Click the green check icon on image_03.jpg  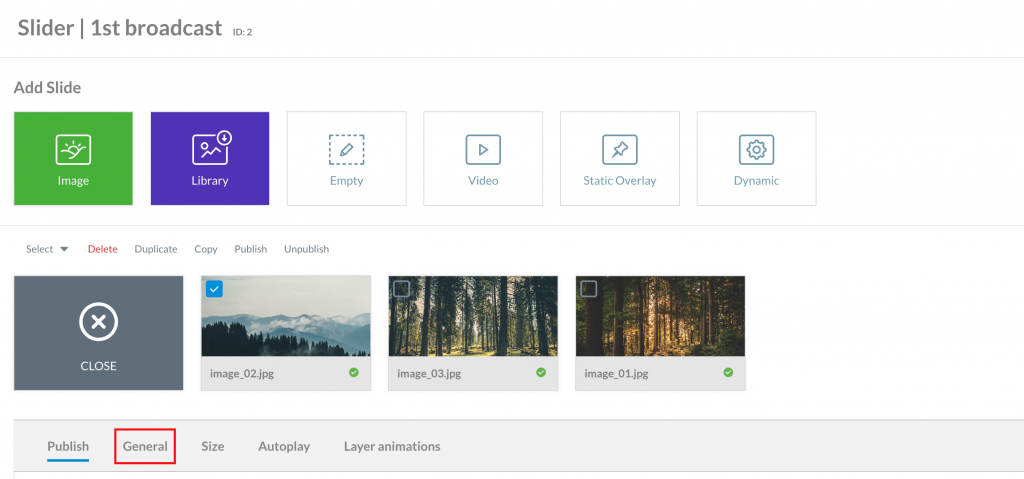click(541, 372)
